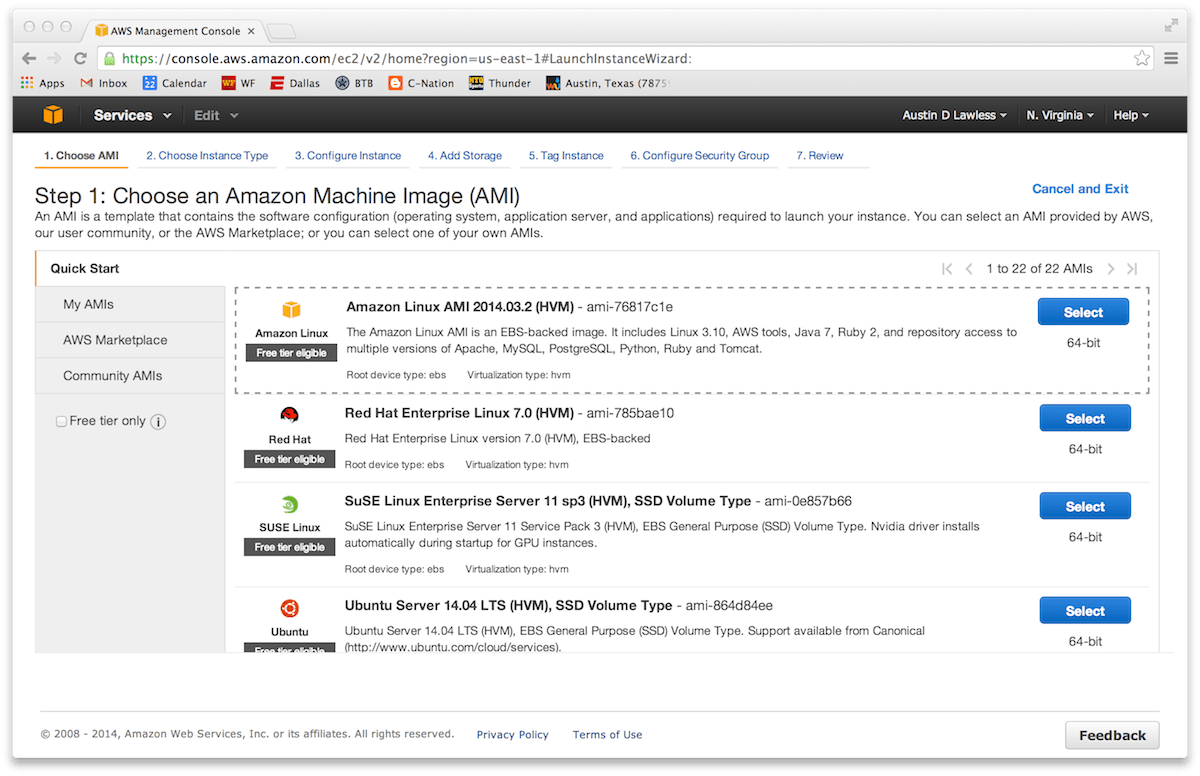Open the My AMIs sidebar tab
Screen dimensions: 1200x776
pyautogui.click(x=130, y=304)
